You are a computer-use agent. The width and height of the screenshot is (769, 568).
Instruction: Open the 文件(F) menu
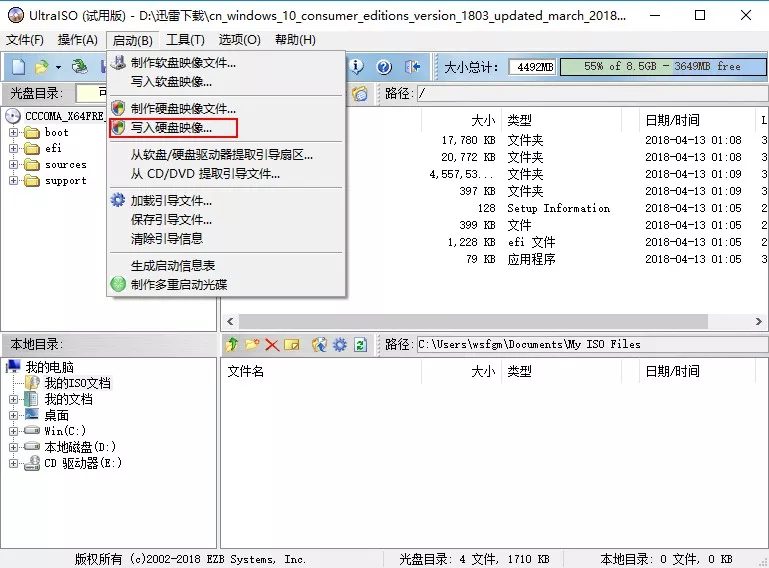coord(25,40)
